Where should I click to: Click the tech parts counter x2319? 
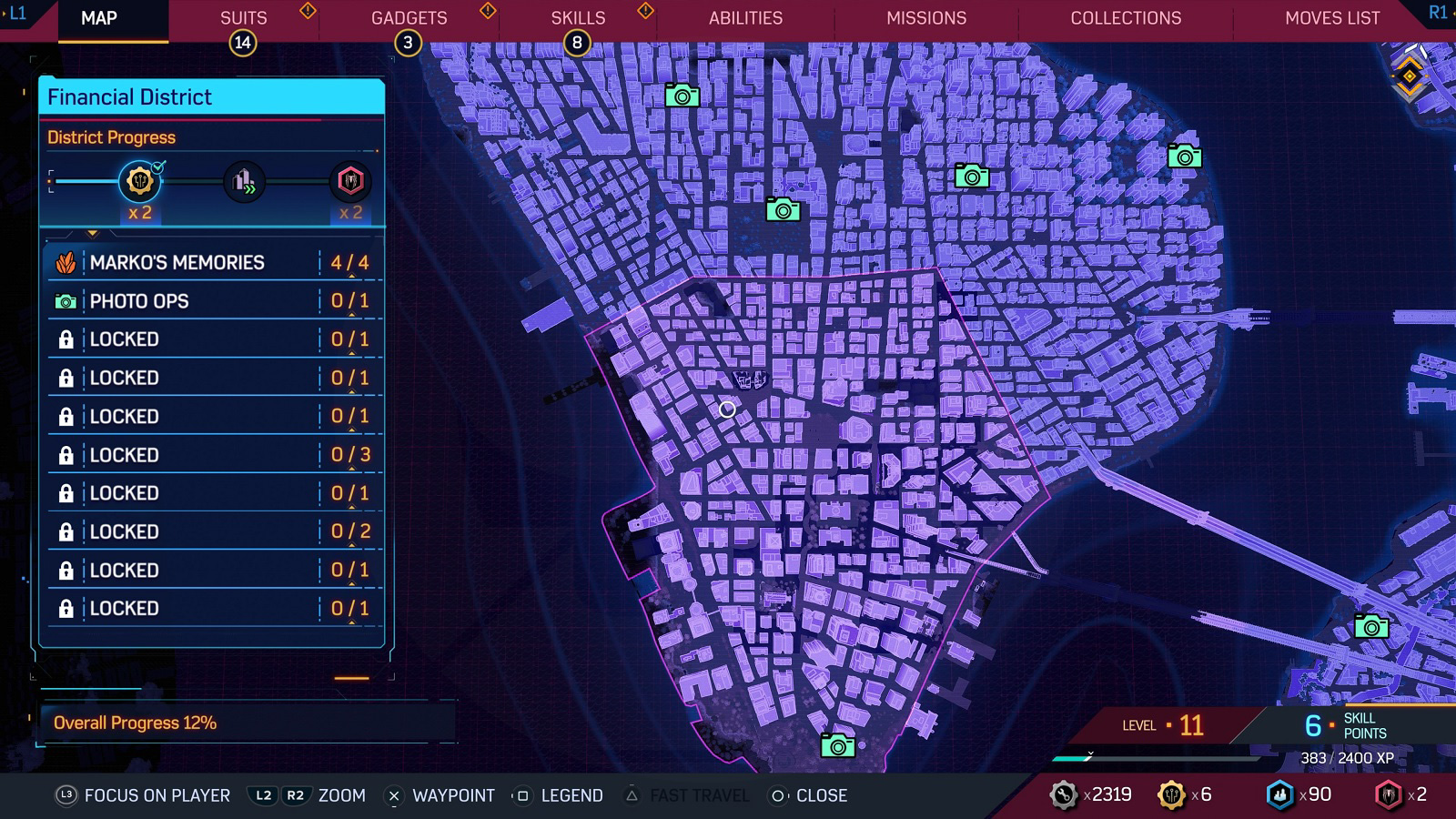click(1090, 794)
